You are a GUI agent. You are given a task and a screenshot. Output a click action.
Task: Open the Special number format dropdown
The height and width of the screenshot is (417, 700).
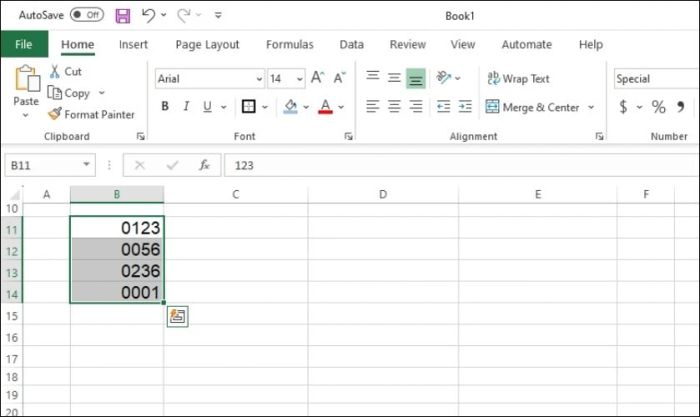(x=655, y=79)
